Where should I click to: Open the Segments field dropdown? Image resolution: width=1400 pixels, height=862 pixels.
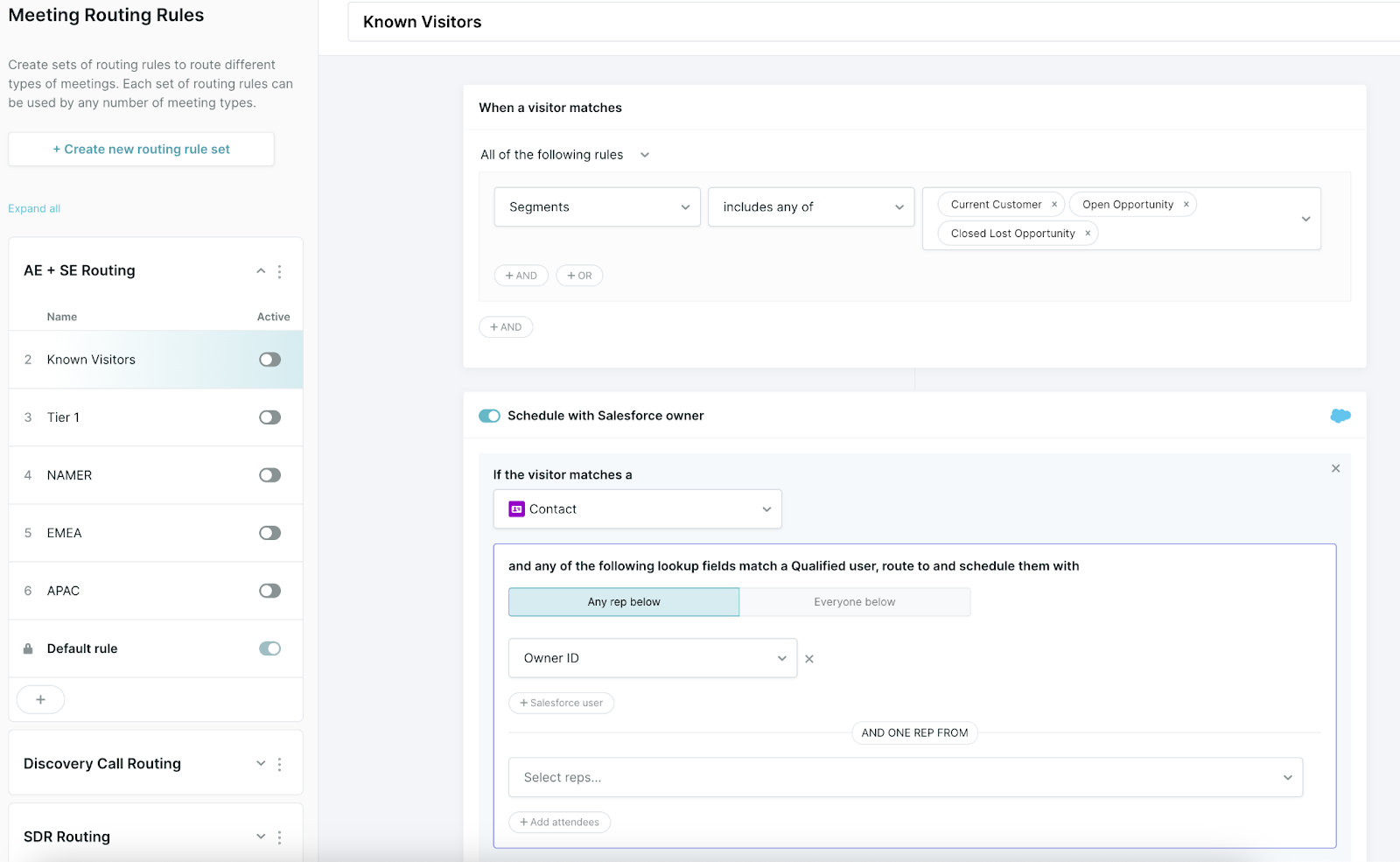click(598, 207)
